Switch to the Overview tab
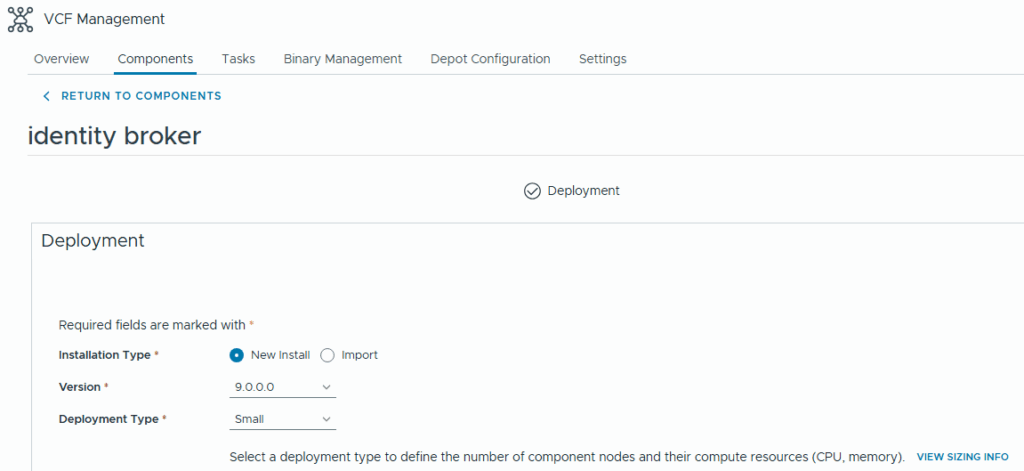Screen dimensions: 1024x471 click(61, 59)
